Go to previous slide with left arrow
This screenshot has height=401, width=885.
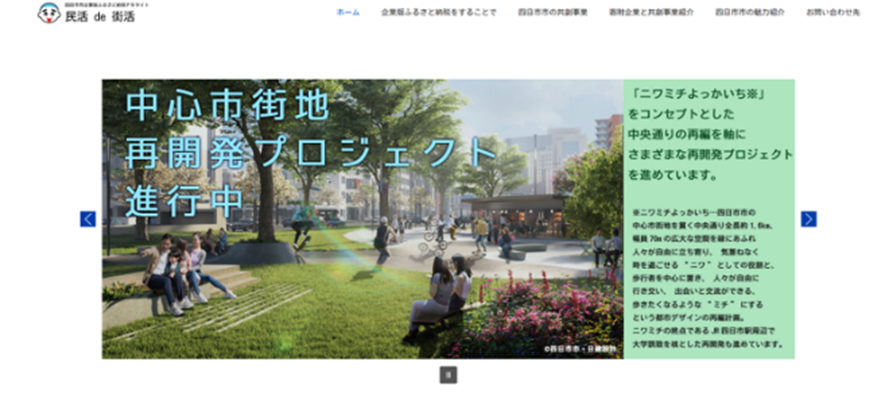pyautogui.click(x=88, y=219)
